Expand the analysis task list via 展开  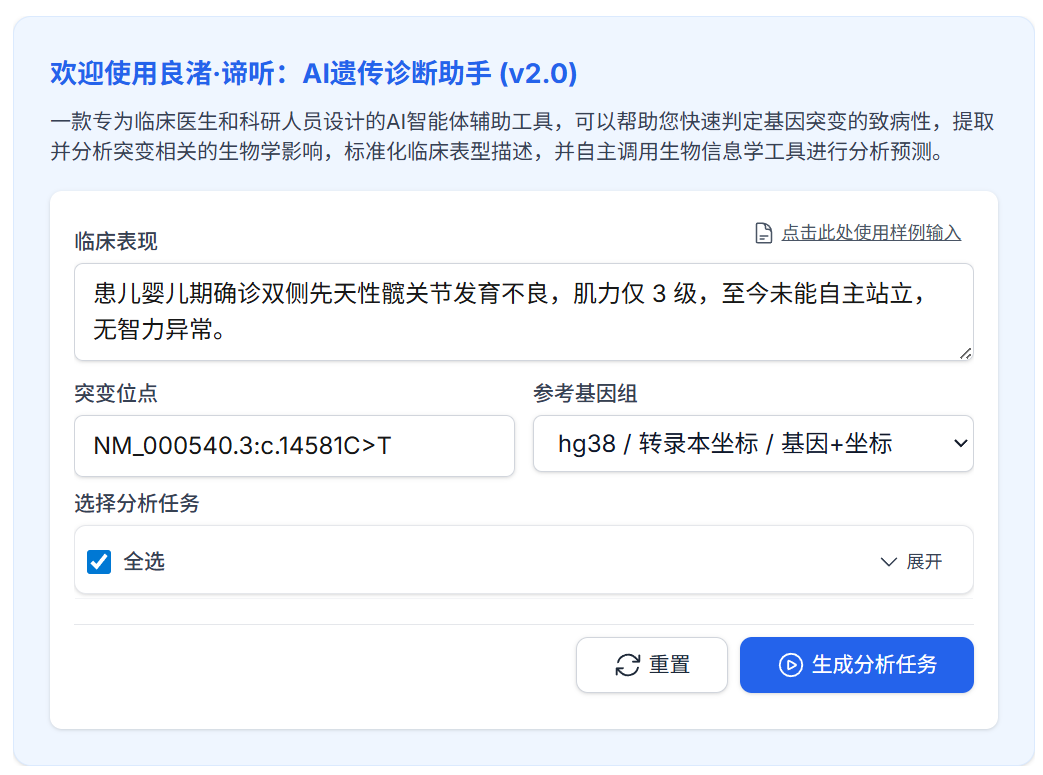(923, 562)
